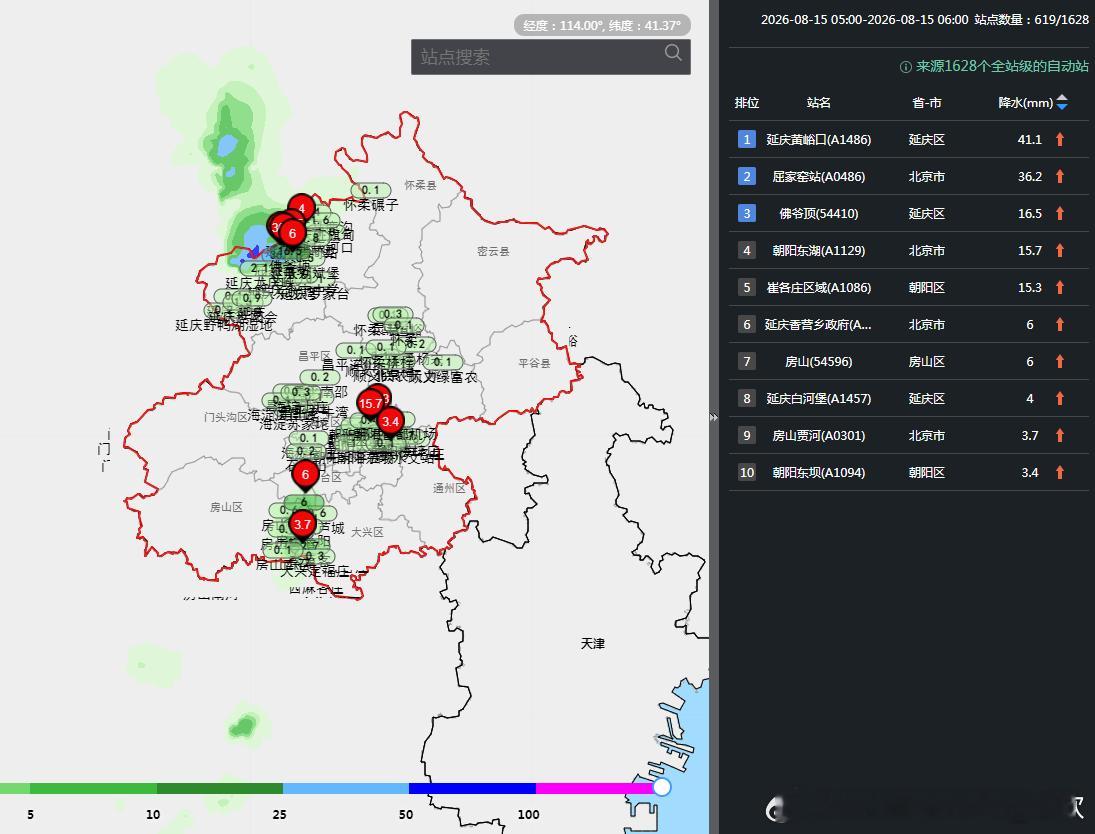Sort by 降水(mm) using the sort arrows

(x=1062, y=103)
